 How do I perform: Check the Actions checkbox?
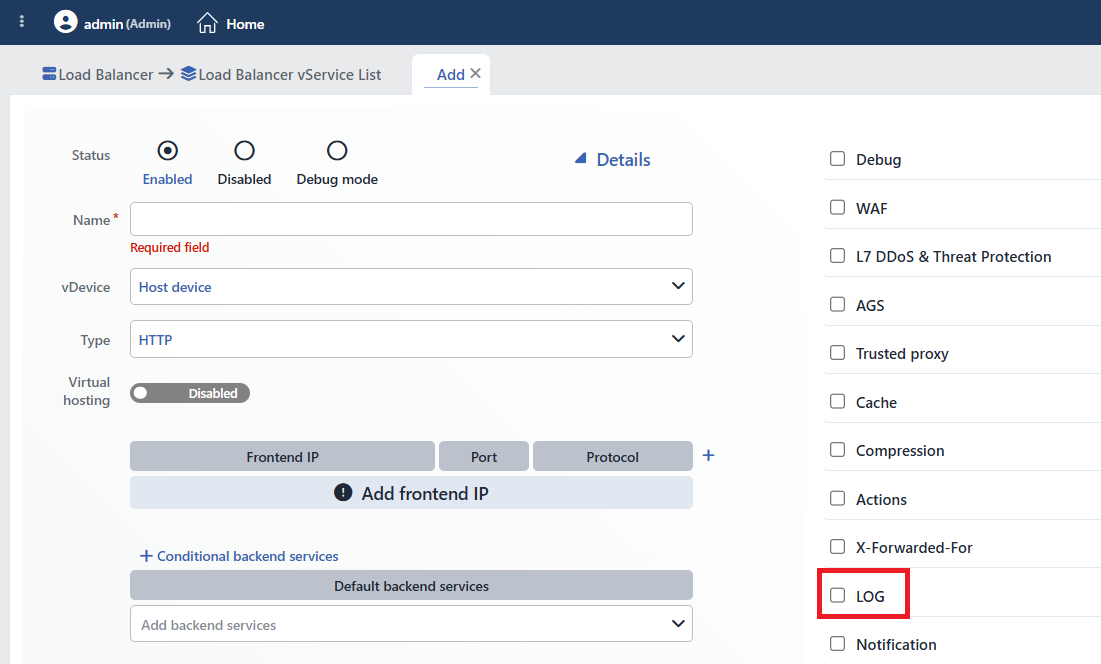(x=838, y=498)
